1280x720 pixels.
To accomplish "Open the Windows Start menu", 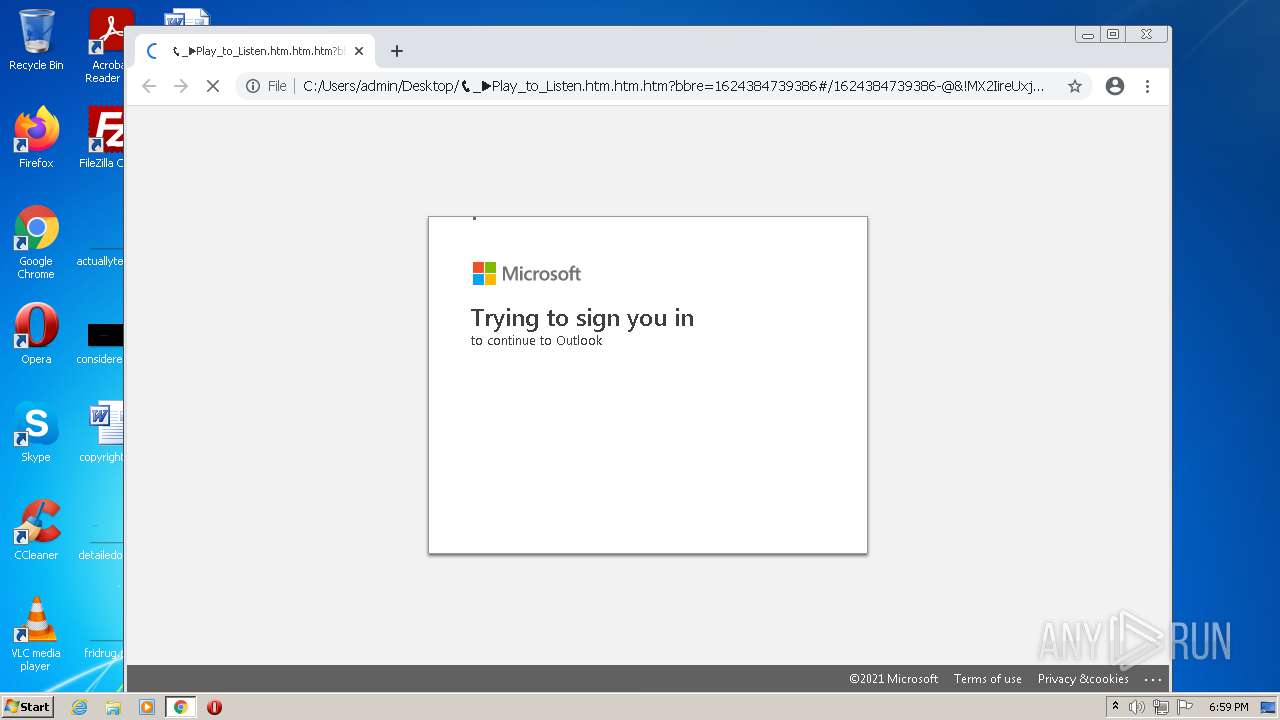I will pos(27,707).
